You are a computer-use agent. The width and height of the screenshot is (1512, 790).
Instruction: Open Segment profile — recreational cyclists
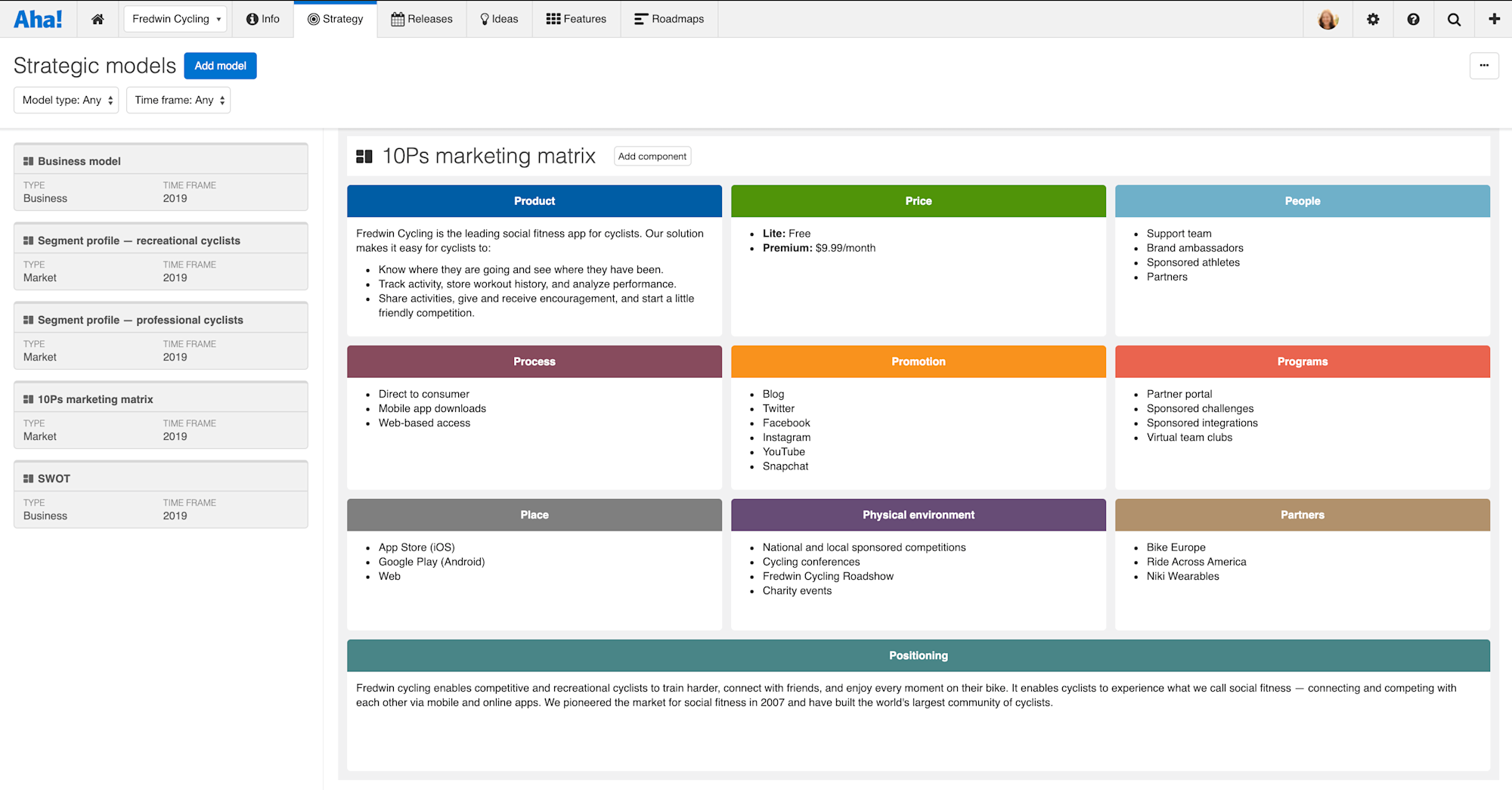161,256
